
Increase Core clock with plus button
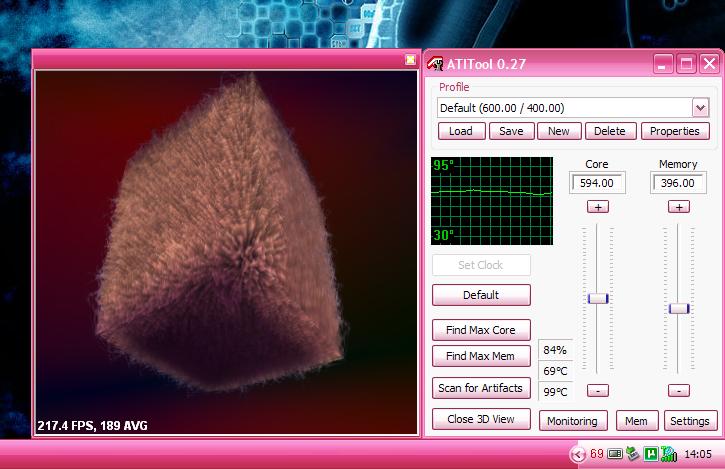[598, 207]
